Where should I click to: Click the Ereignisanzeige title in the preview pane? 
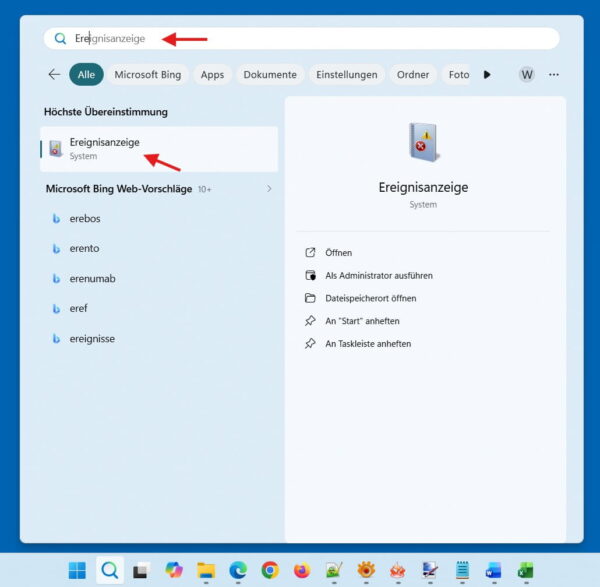423,187
